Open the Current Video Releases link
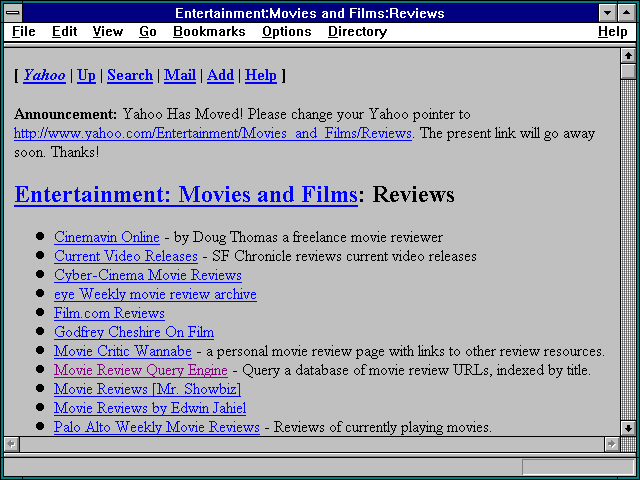 pos(126,256)
